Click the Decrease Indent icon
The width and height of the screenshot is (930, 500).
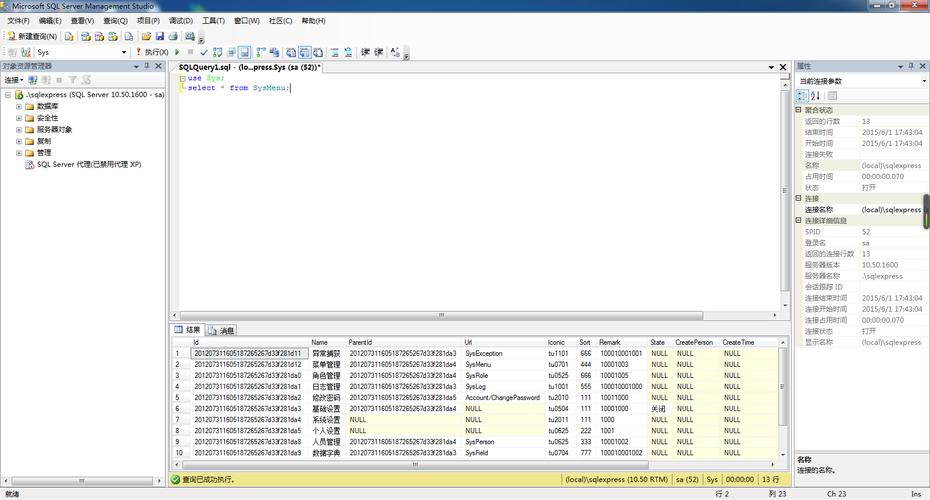(365, 52)
